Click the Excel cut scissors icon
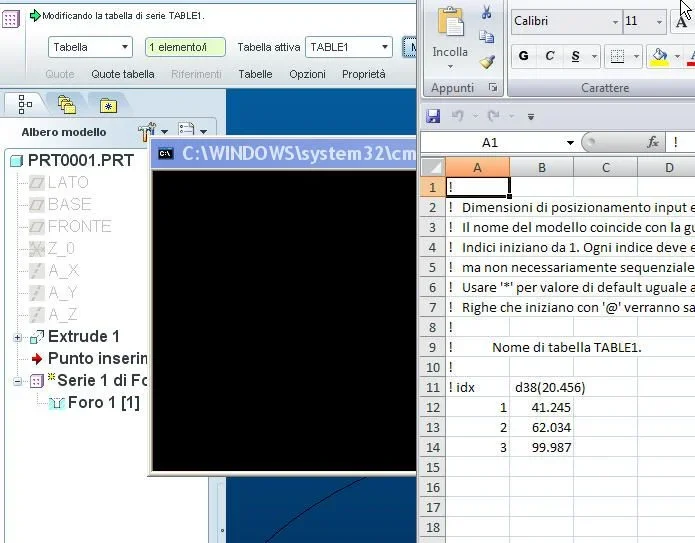Screen dimensions: 695x543 (x=487, y=12)
